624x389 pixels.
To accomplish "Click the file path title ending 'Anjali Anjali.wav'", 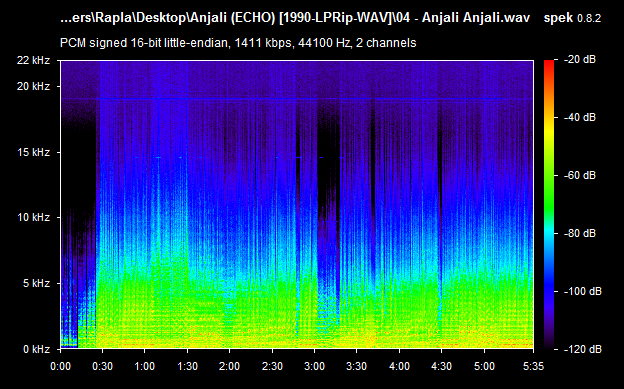I will click(295, 18).
